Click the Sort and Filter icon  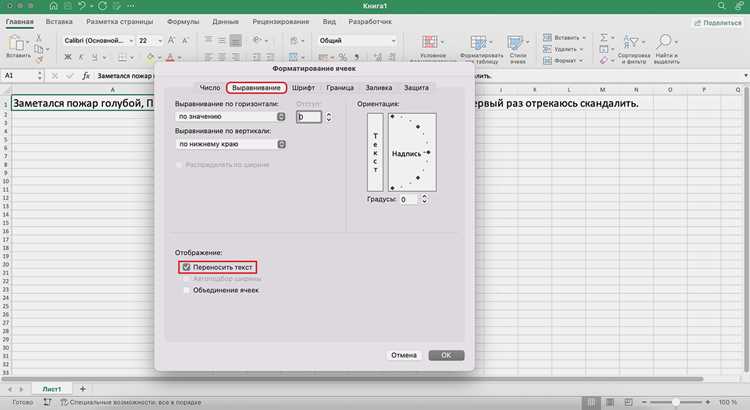[631, 42]
